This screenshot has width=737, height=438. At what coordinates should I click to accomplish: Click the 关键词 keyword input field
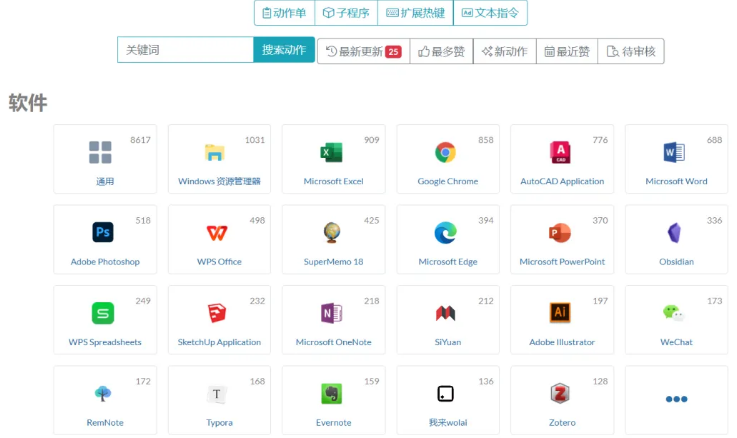[x=185, y=50]
